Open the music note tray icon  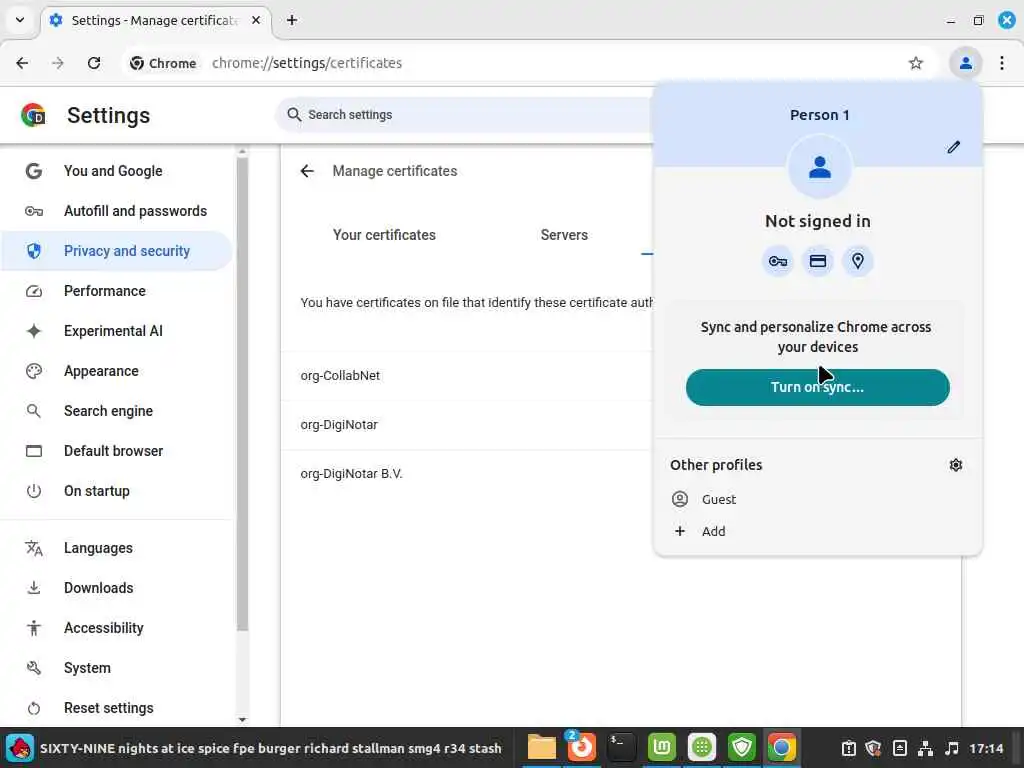tap(952, 748)
